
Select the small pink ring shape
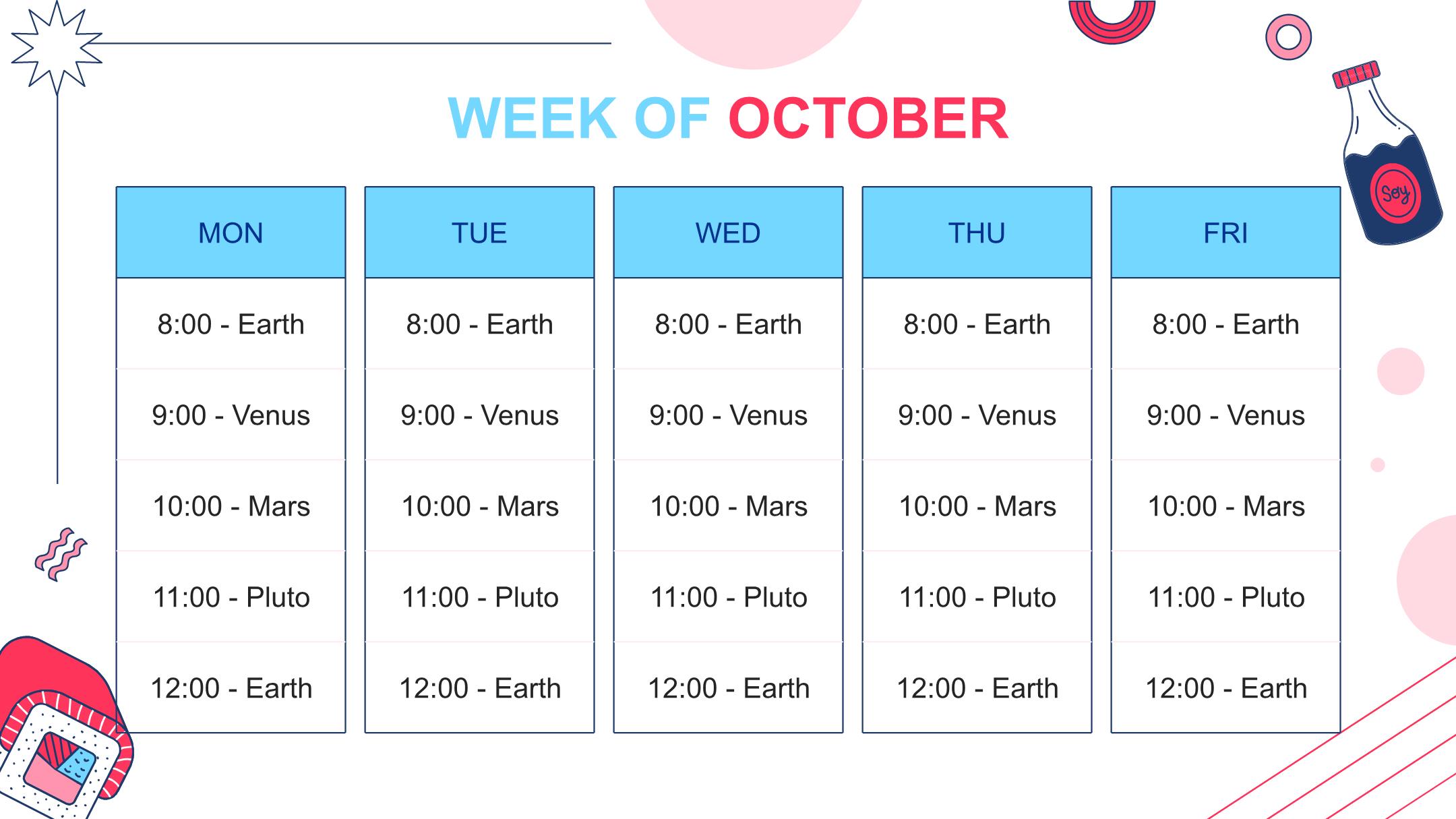tap(1288, 37)
